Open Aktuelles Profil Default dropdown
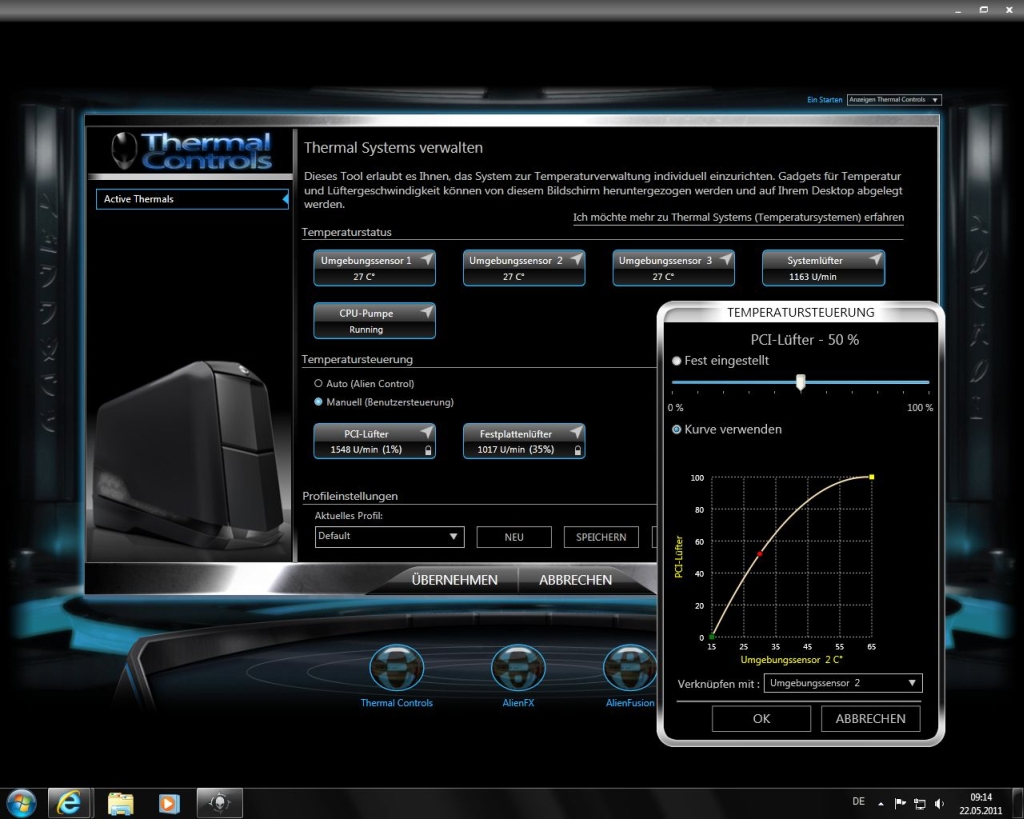Image resolution: width=1024 pixels, height=819 pixels. (389, 536)
